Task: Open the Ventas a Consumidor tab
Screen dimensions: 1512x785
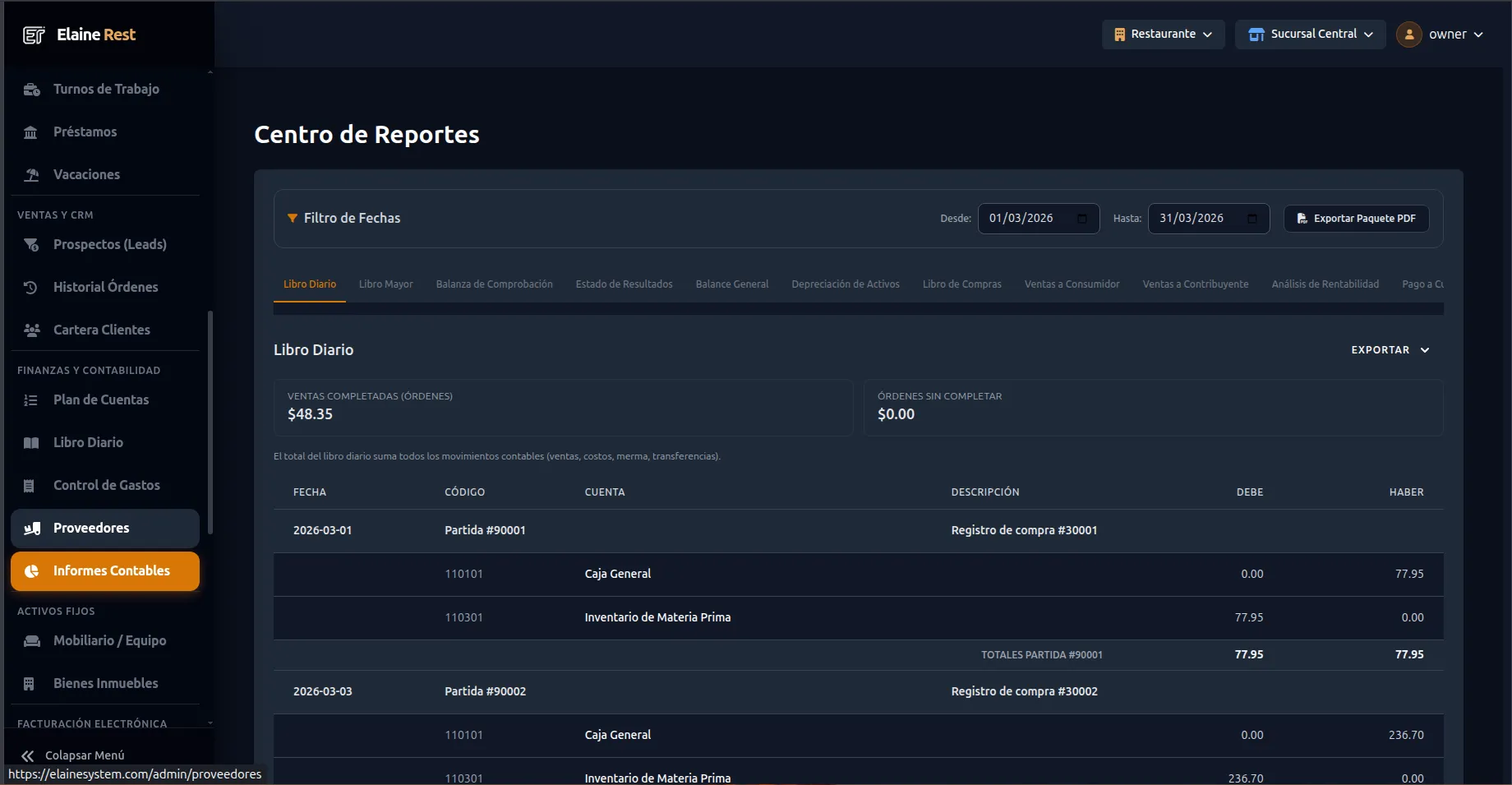Action: 1072,284
